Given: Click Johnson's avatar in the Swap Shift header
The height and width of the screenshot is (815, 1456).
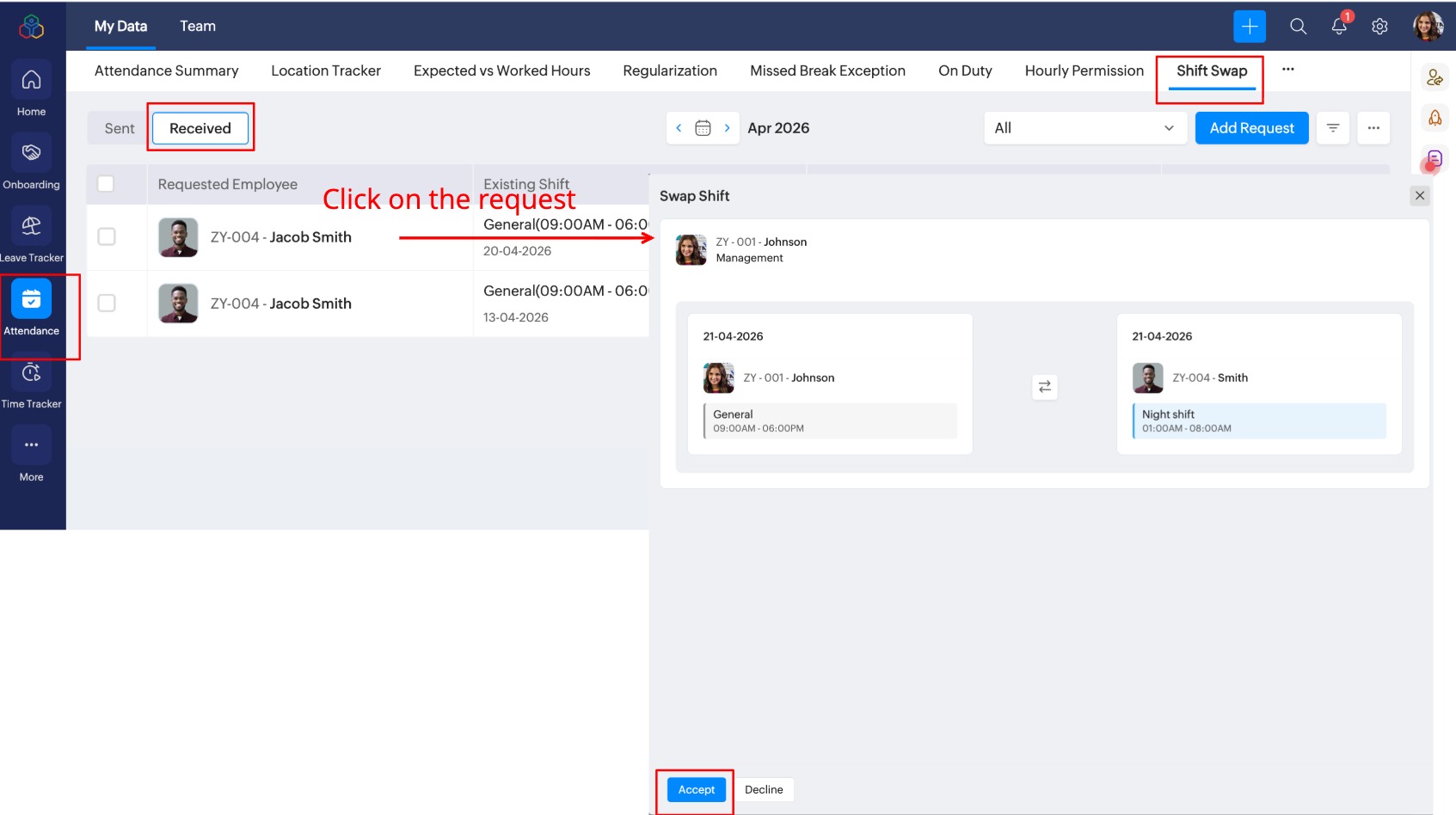Looking at the screenshot, I should click(x=691, y=250).
